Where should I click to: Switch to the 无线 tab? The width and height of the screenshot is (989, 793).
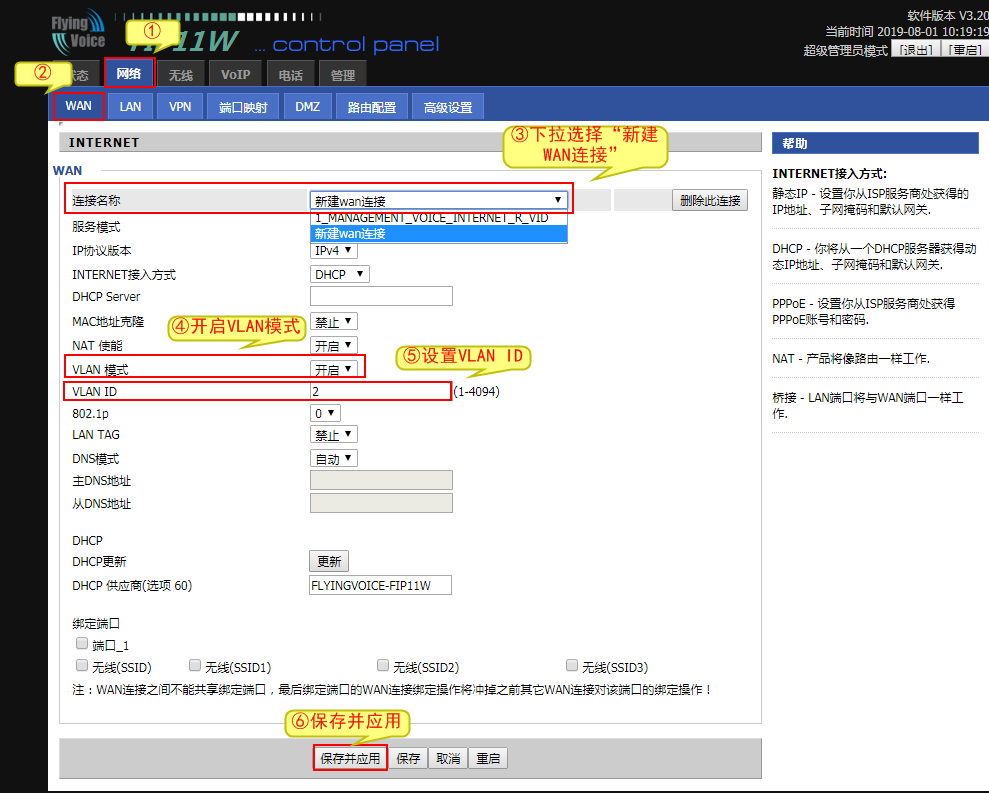click(x=180, y=73)
